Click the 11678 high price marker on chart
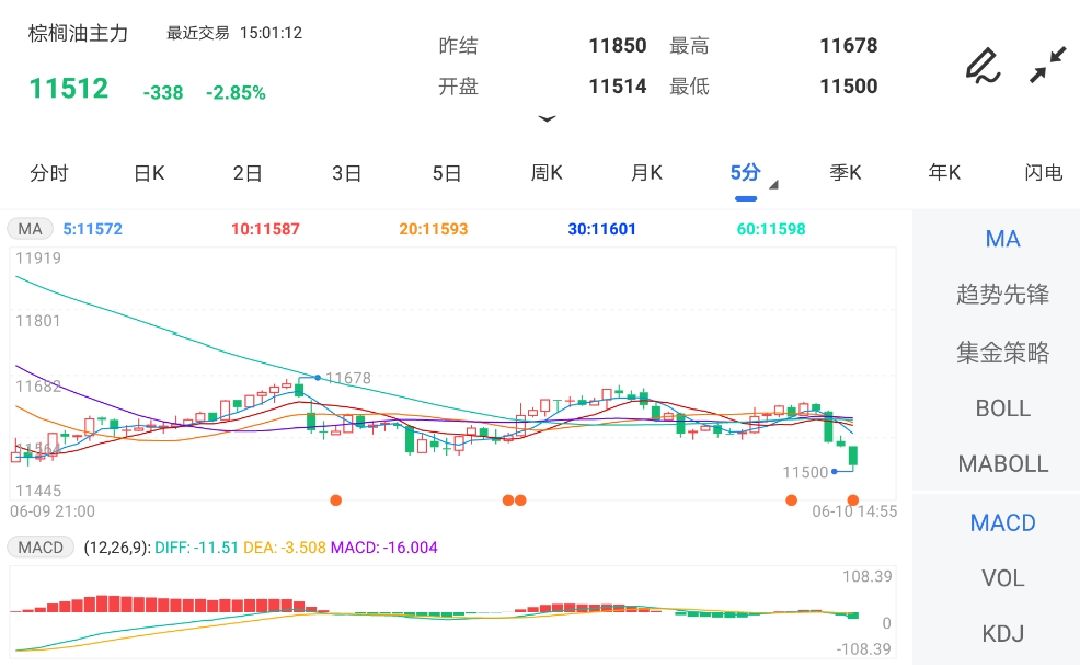 (348, 378)
